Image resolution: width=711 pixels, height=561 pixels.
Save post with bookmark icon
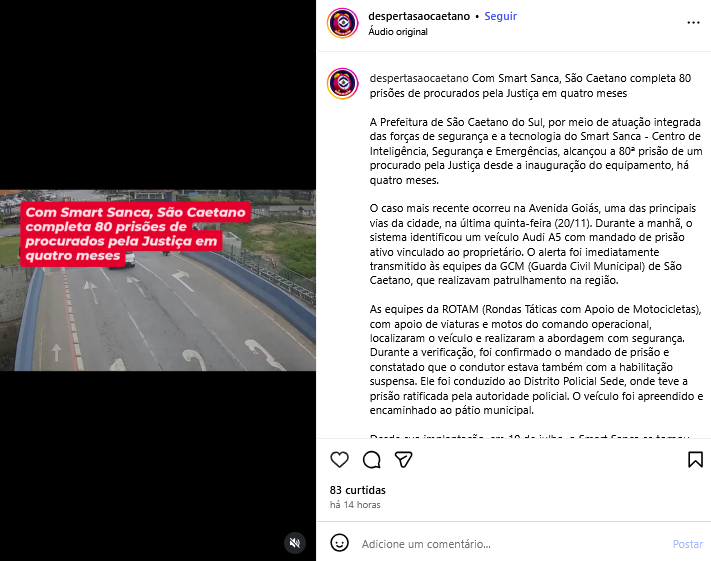pyautogui.click(x=695, y=459)
